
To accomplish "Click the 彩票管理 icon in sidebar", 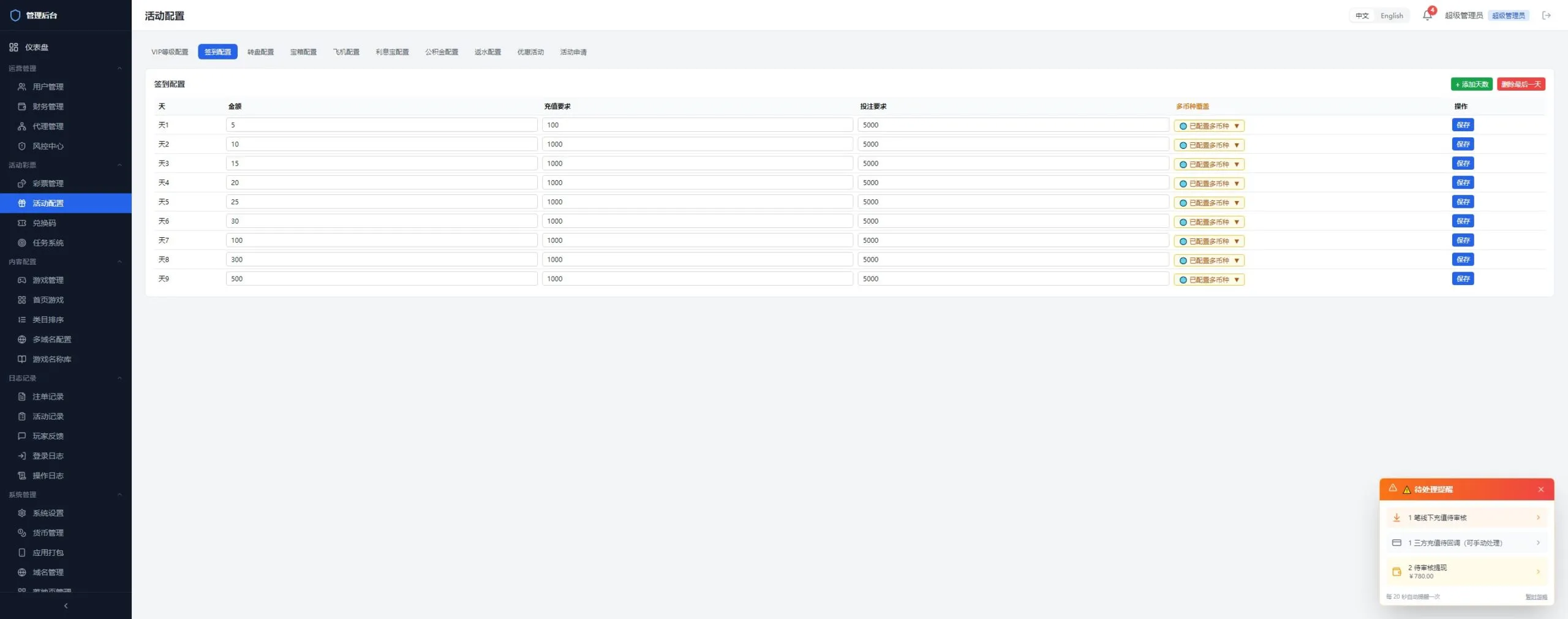I will click(x=22, y=183).
